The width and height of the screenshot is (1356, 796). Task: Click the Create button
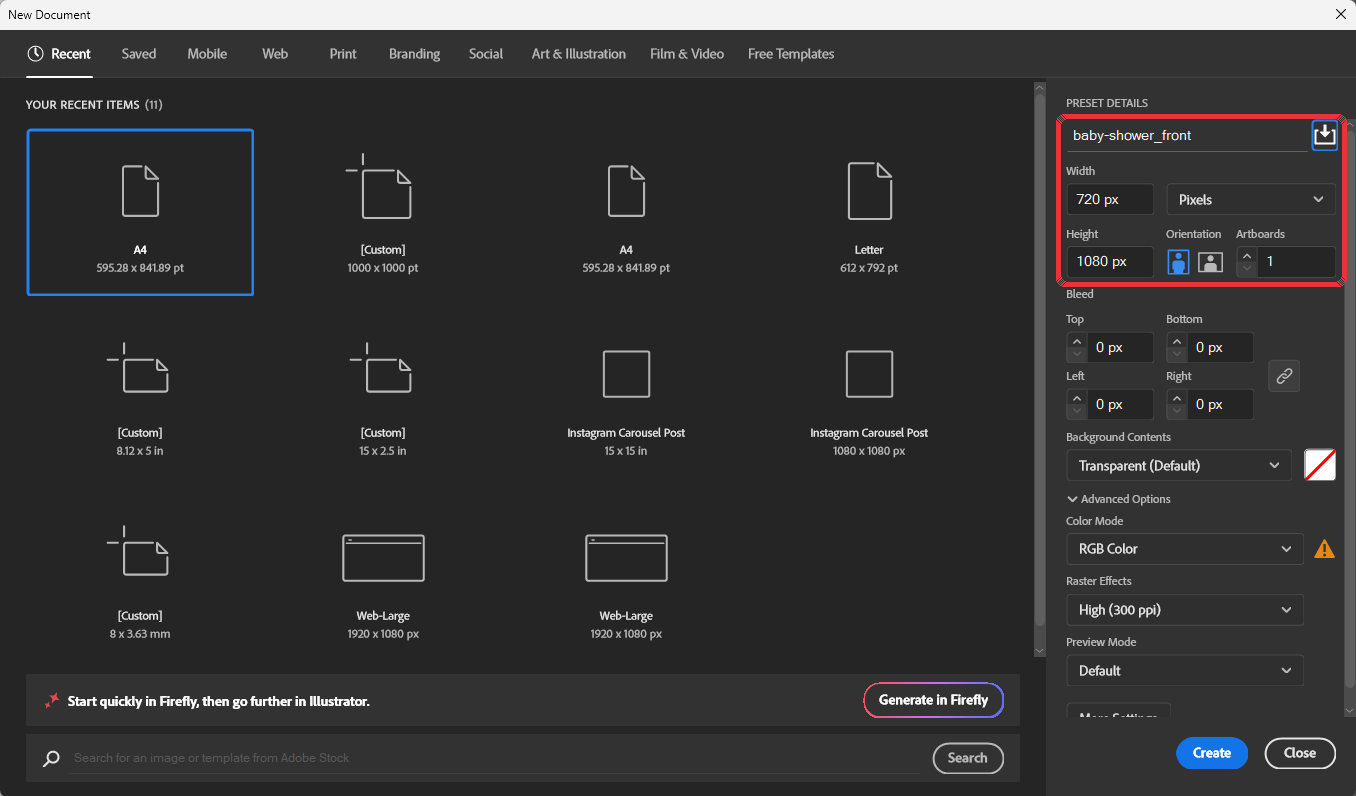(1212, 753)
